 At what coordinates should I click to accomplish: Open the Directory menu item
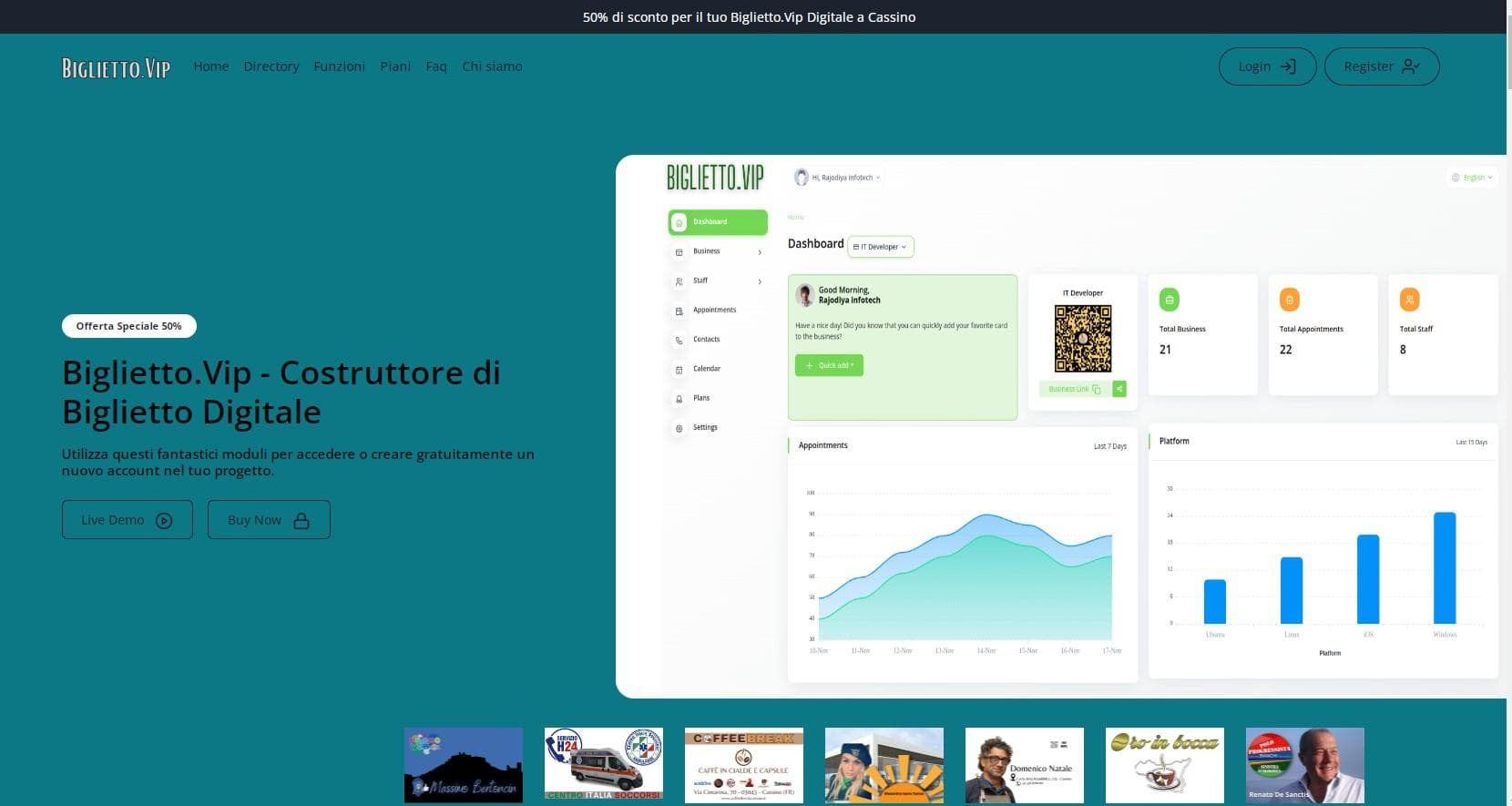coord(271,66)
